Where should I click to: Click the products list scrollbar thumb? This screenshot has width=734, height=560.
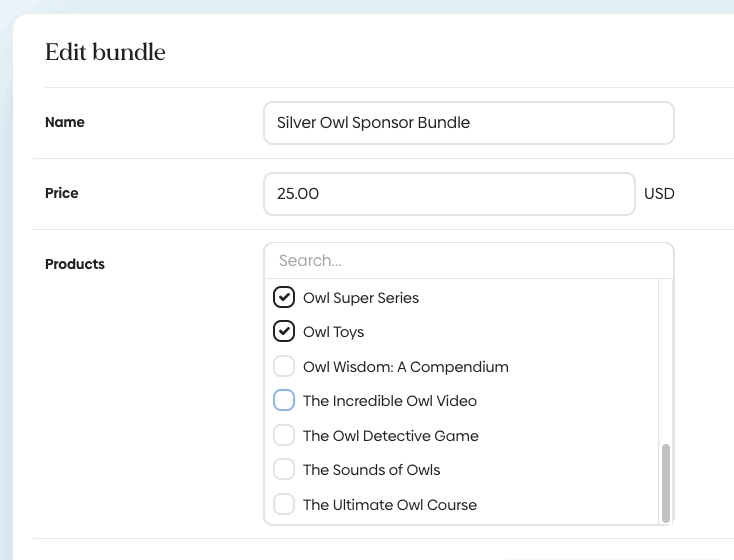tap(666, 482)
